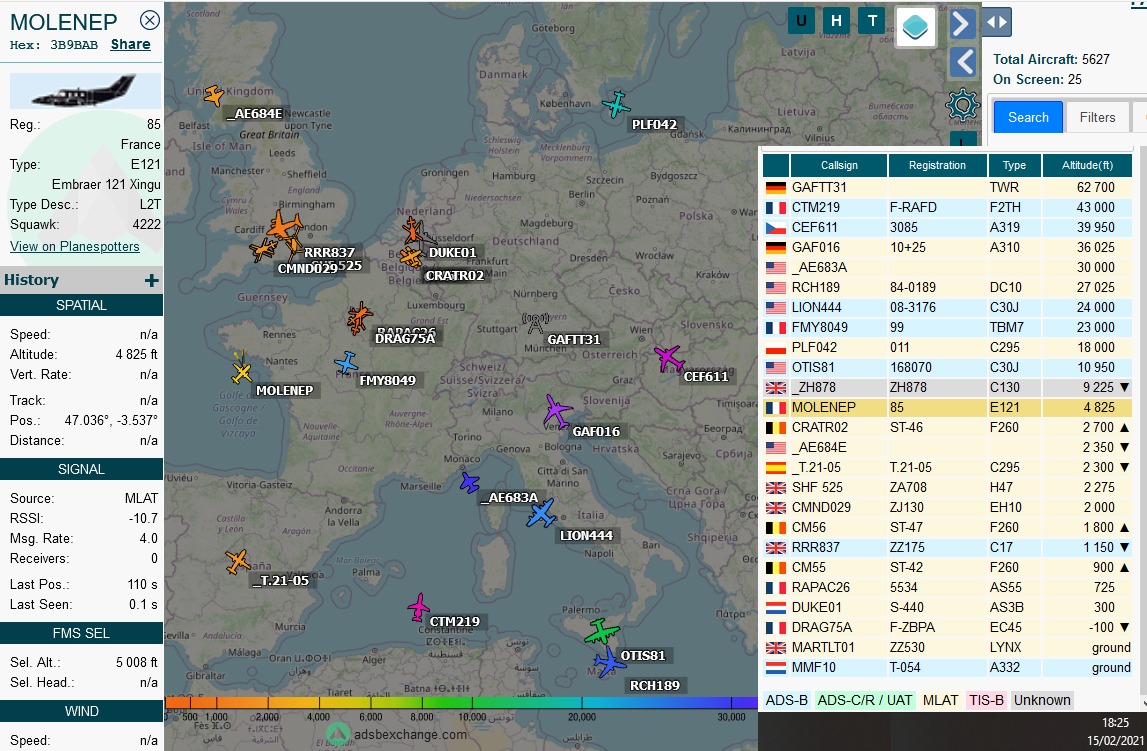Expand the History section with plus icon
The image size is (1147, 751).
(x=151, y=280)
